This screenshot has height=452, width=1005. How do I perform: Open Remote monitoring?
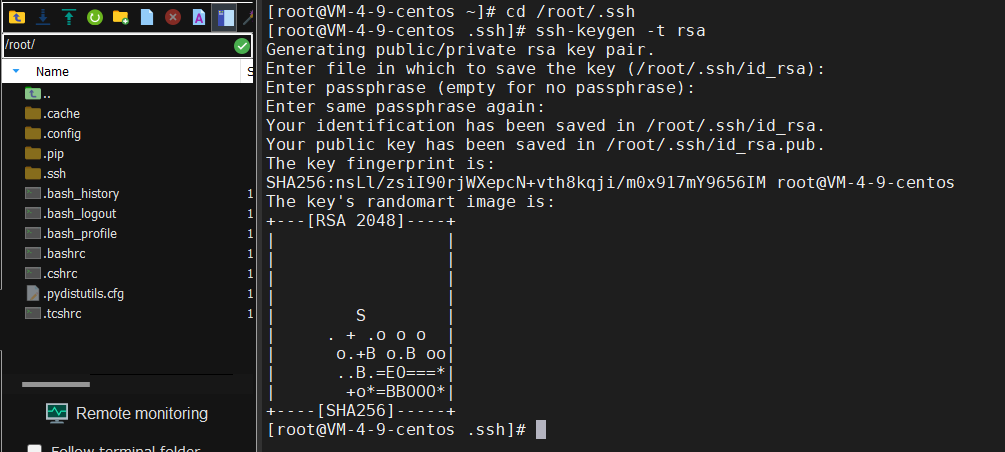(127, 414)
